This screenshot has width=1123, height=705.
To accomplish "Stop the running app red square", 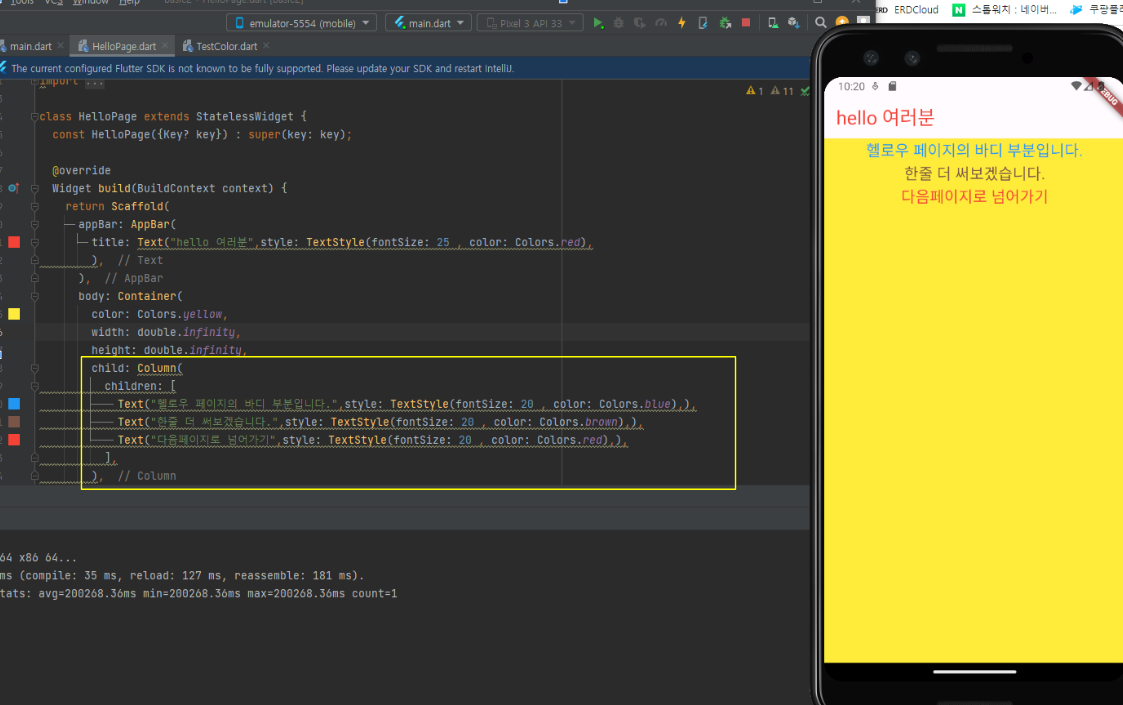I will [746, 23].
